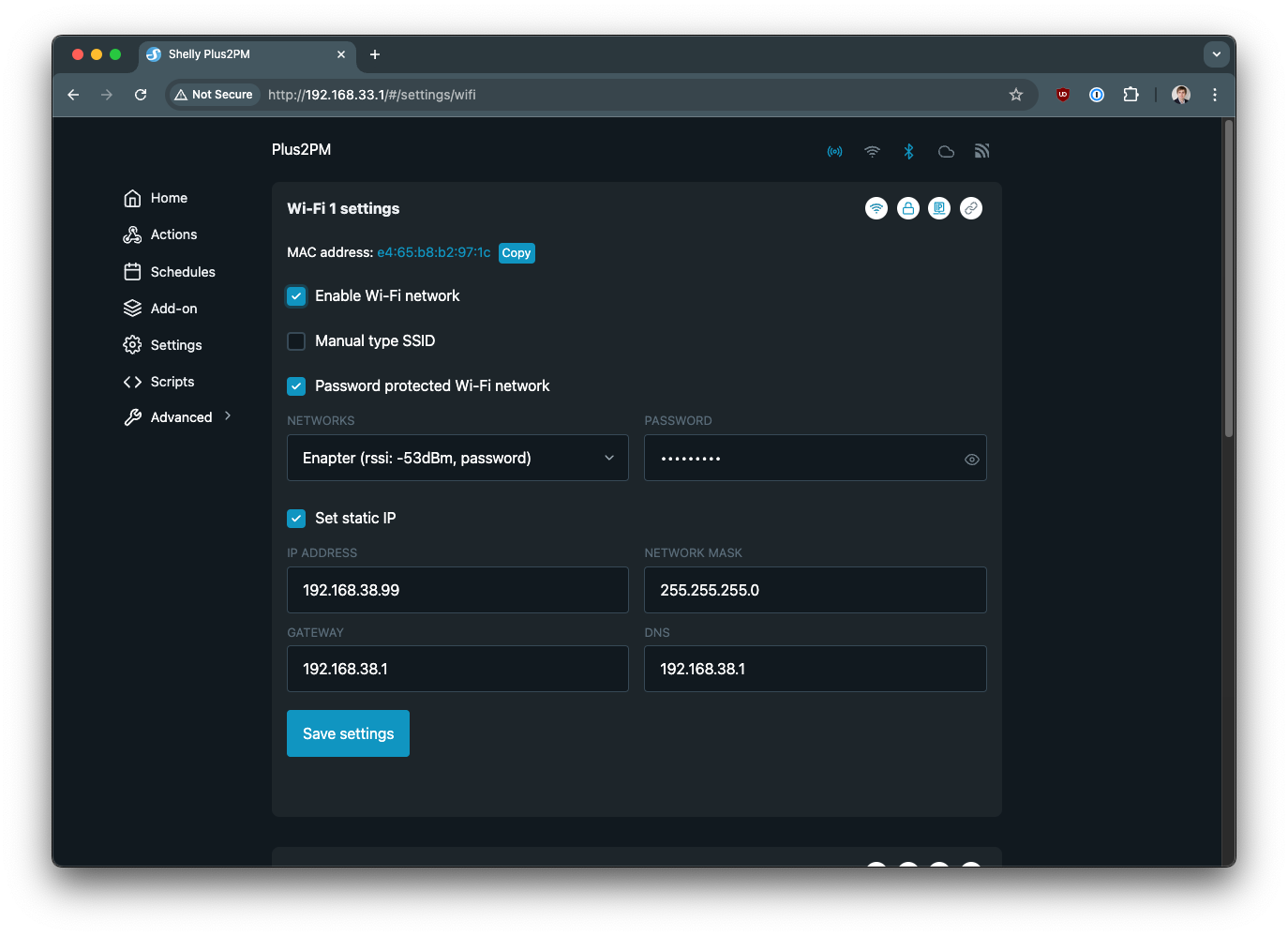Click the DNS field
The image size is (1288, 936).
(x=816, y=669)
